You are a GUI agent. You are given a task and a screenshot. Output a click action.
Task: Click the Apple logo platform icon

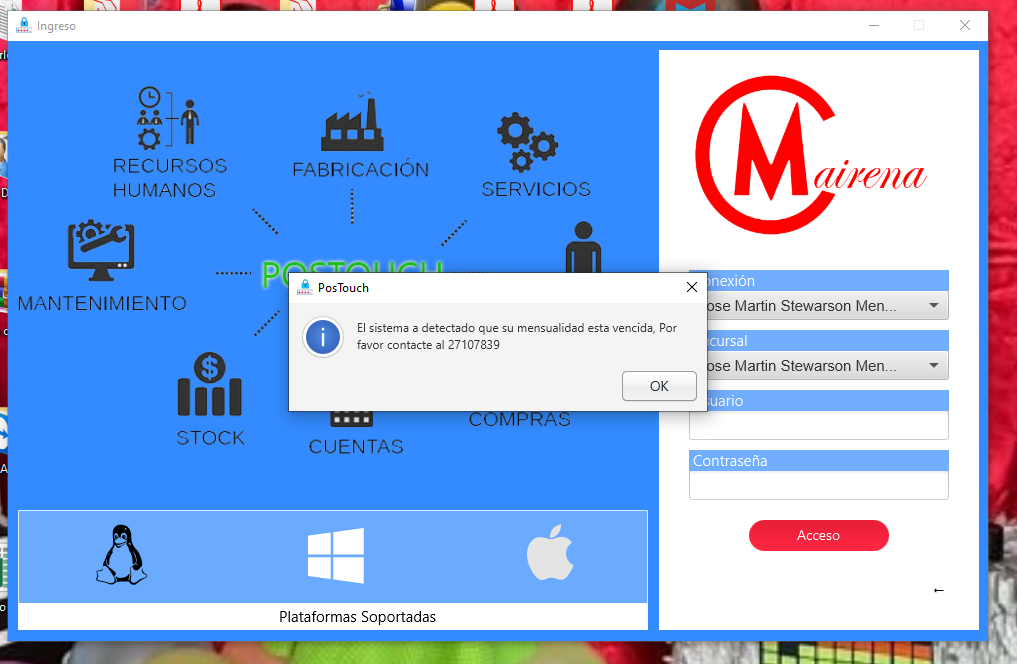550,556
